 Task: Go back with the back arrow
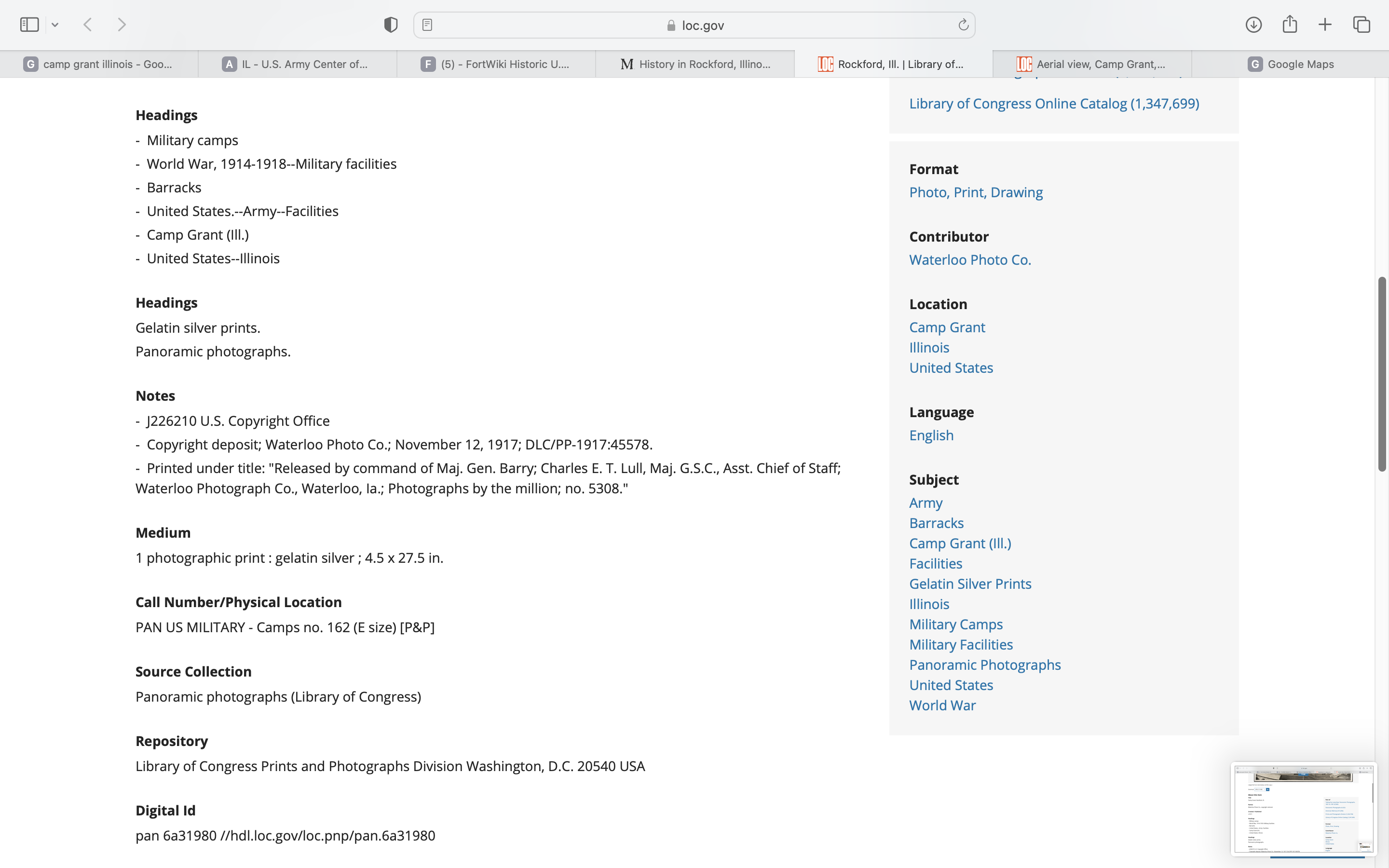click(88, 25)
